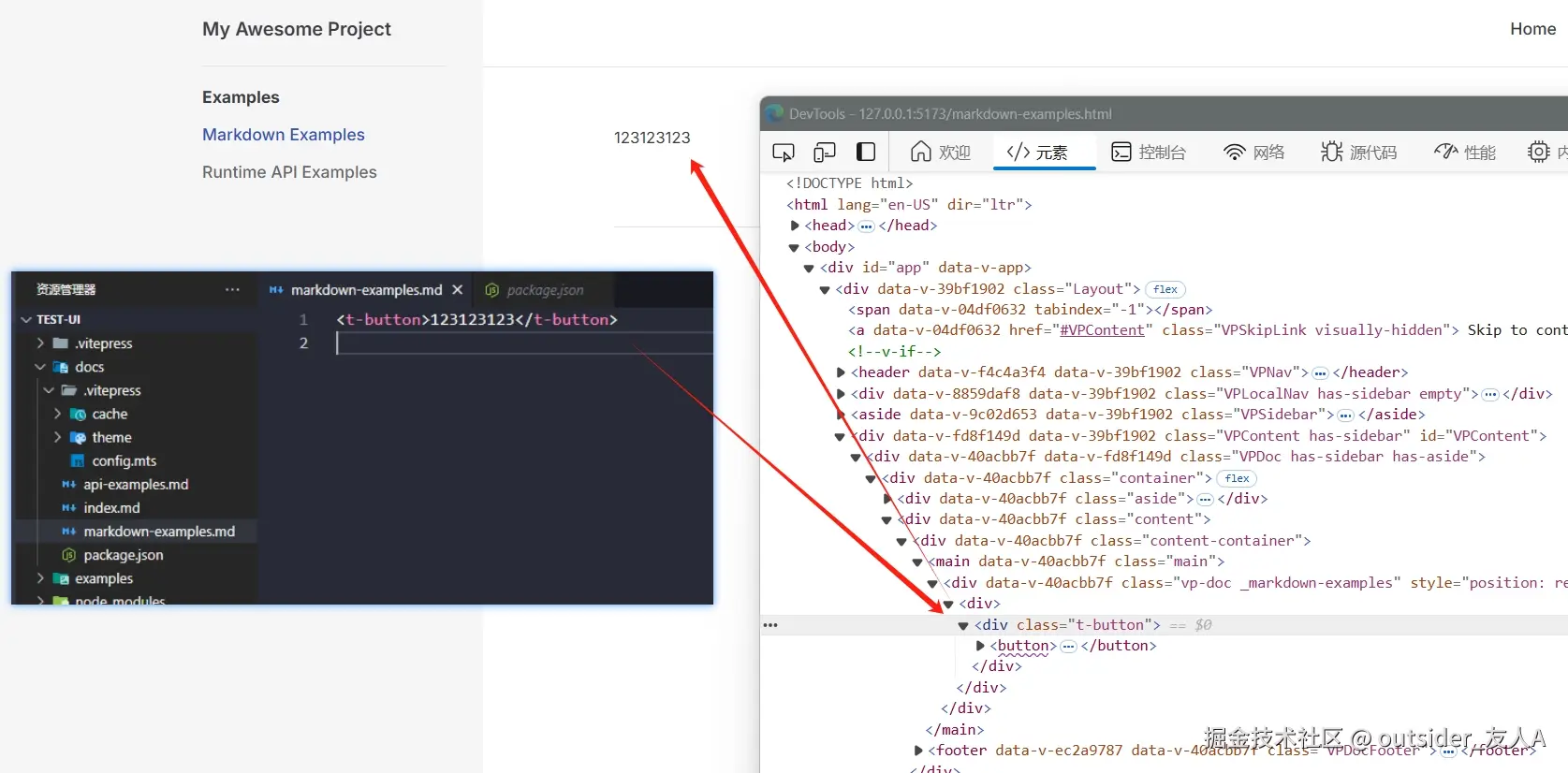Image resolution: width=1568 pixels, height=773 pixels.
Task: Select the div class="content-container" line
Action: click(1111, 541)
